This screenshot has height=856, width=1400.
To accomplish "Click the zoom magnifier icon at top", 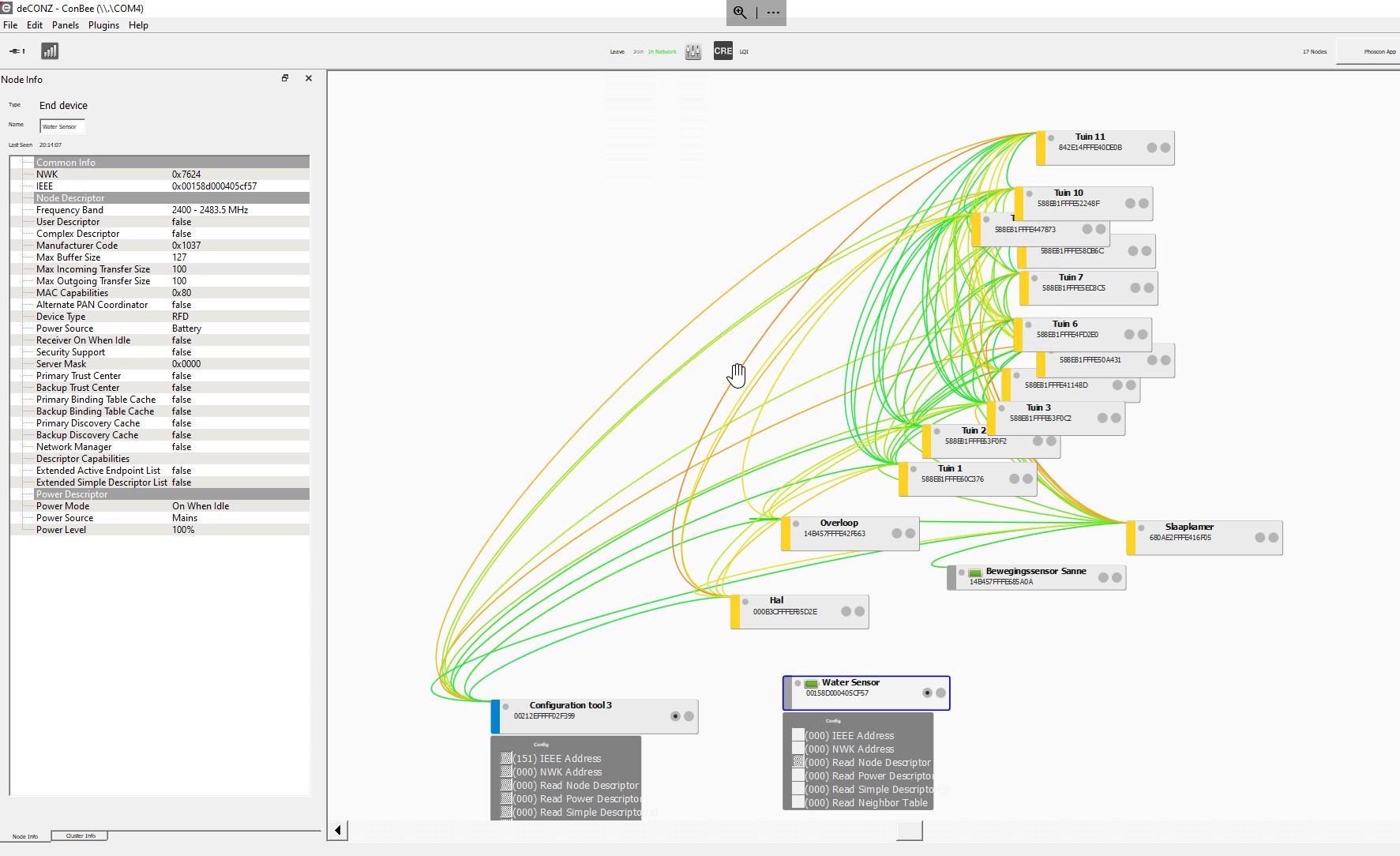I will click(x=740, y=13).
